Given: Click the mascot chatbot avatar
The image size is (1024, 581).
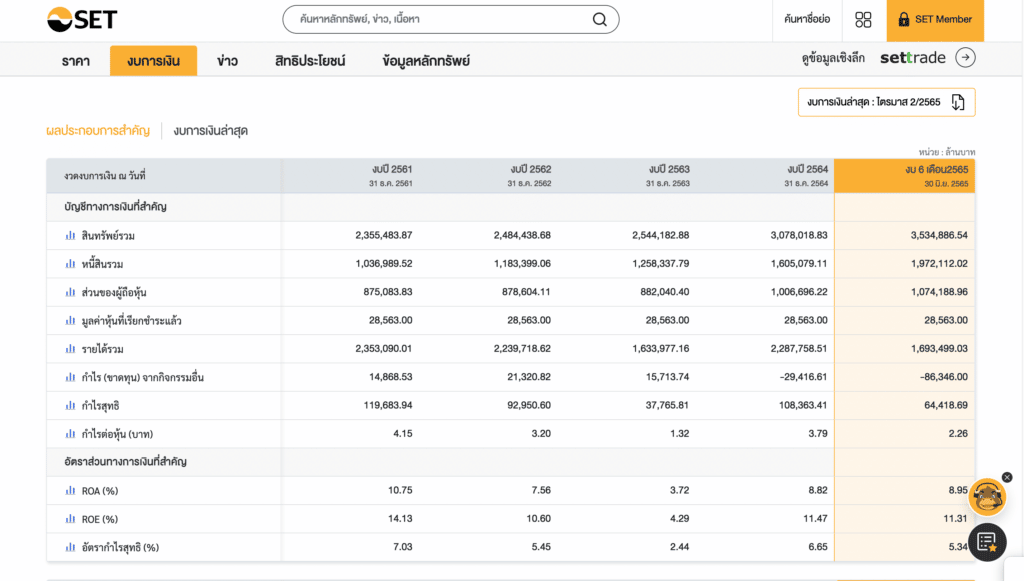Looking at the screenshot, I should pyautogui.click(x=987, y=497).
